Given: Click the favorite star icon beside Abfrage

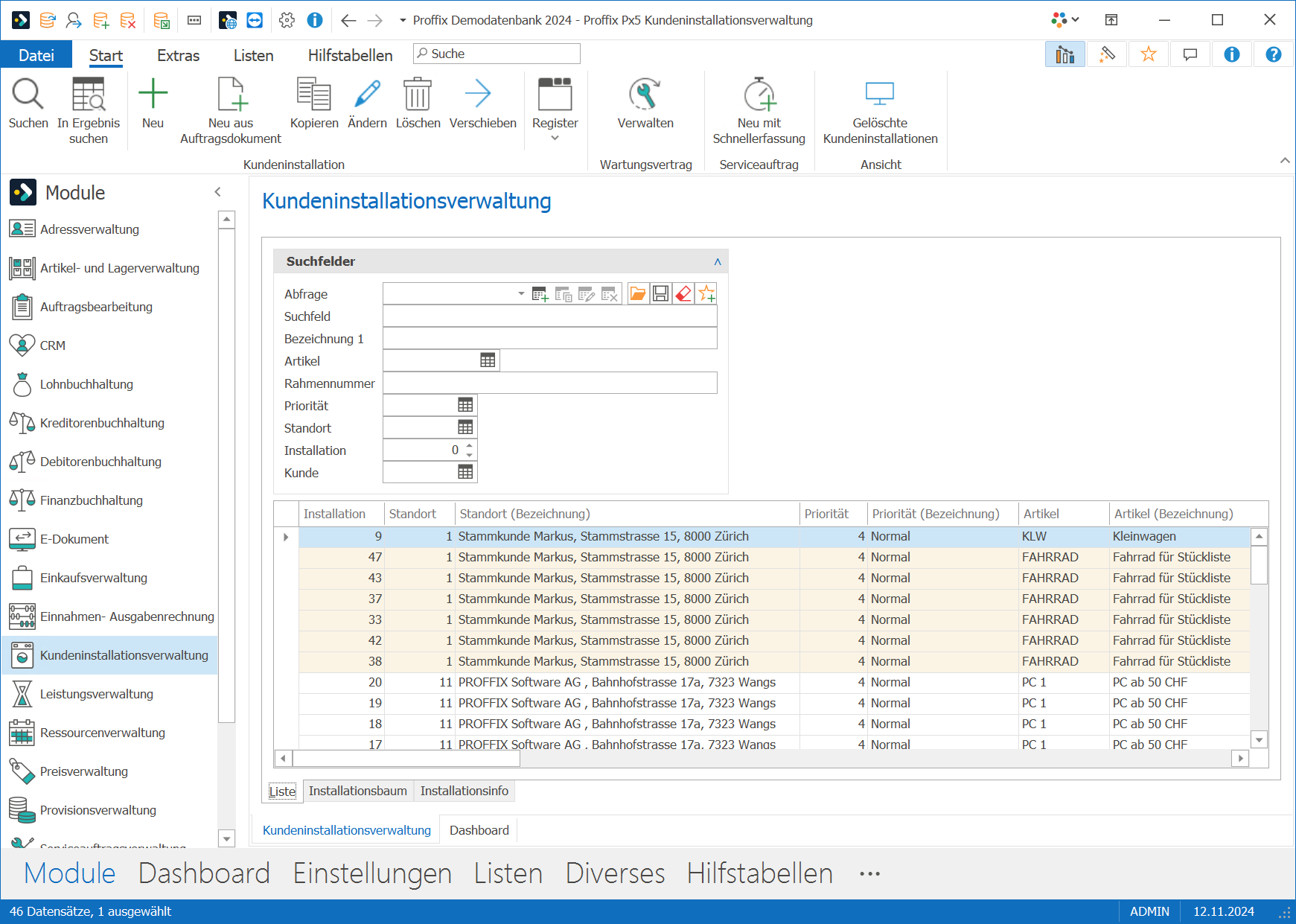Looking at the screenshot, I should [x=706, y=294].
